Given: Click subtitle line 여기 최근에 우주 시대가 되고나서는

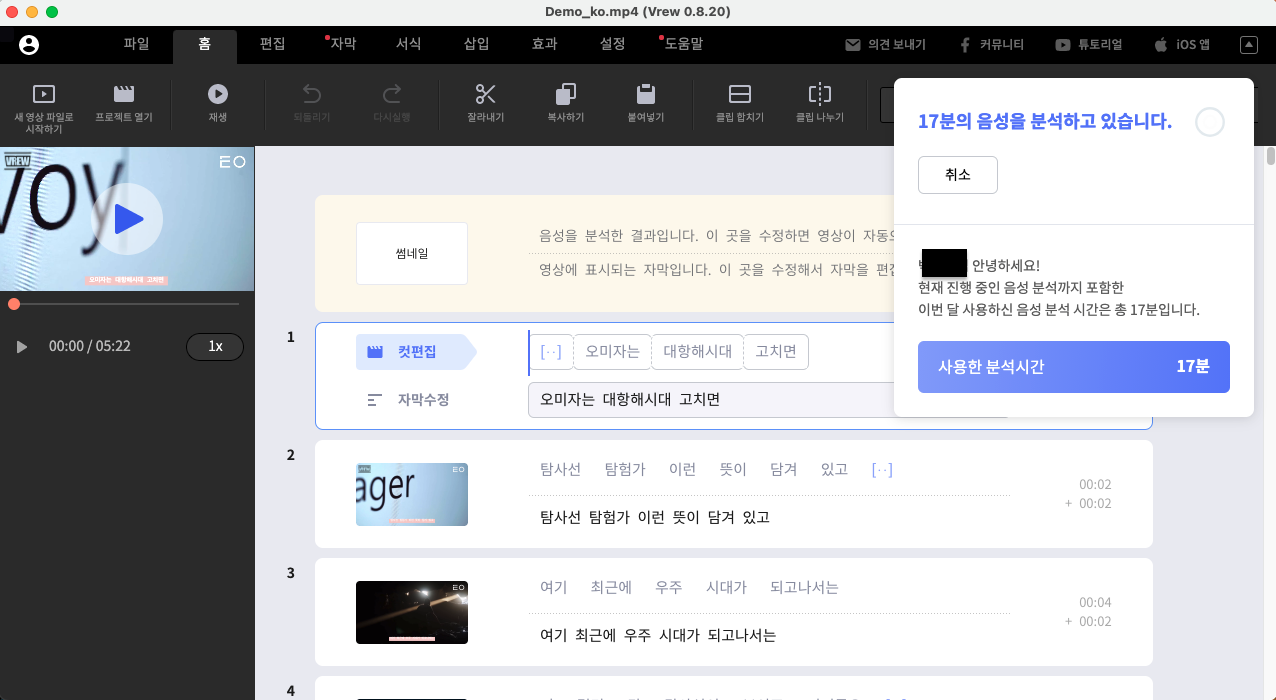Looking at the screenshot, I should [657, 636].
